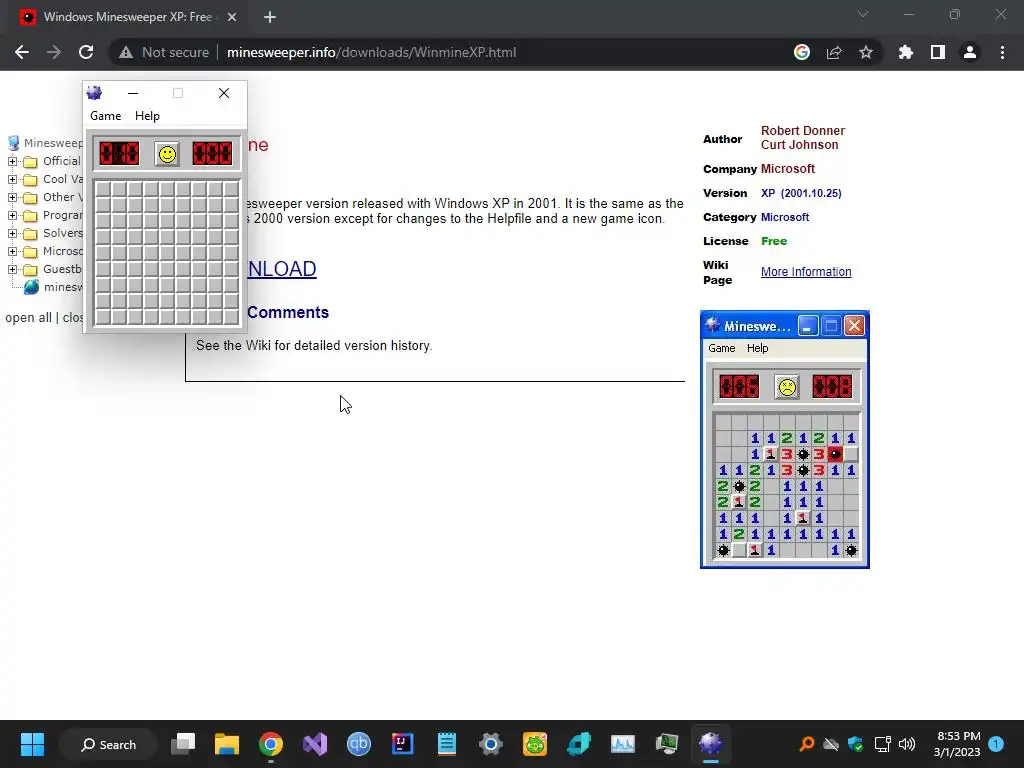Image resolution: width=1024 pixels, height=768 pixels.
Task: Go back in Chrome browser
Action: pyautogui.click(x=22, y=52)
